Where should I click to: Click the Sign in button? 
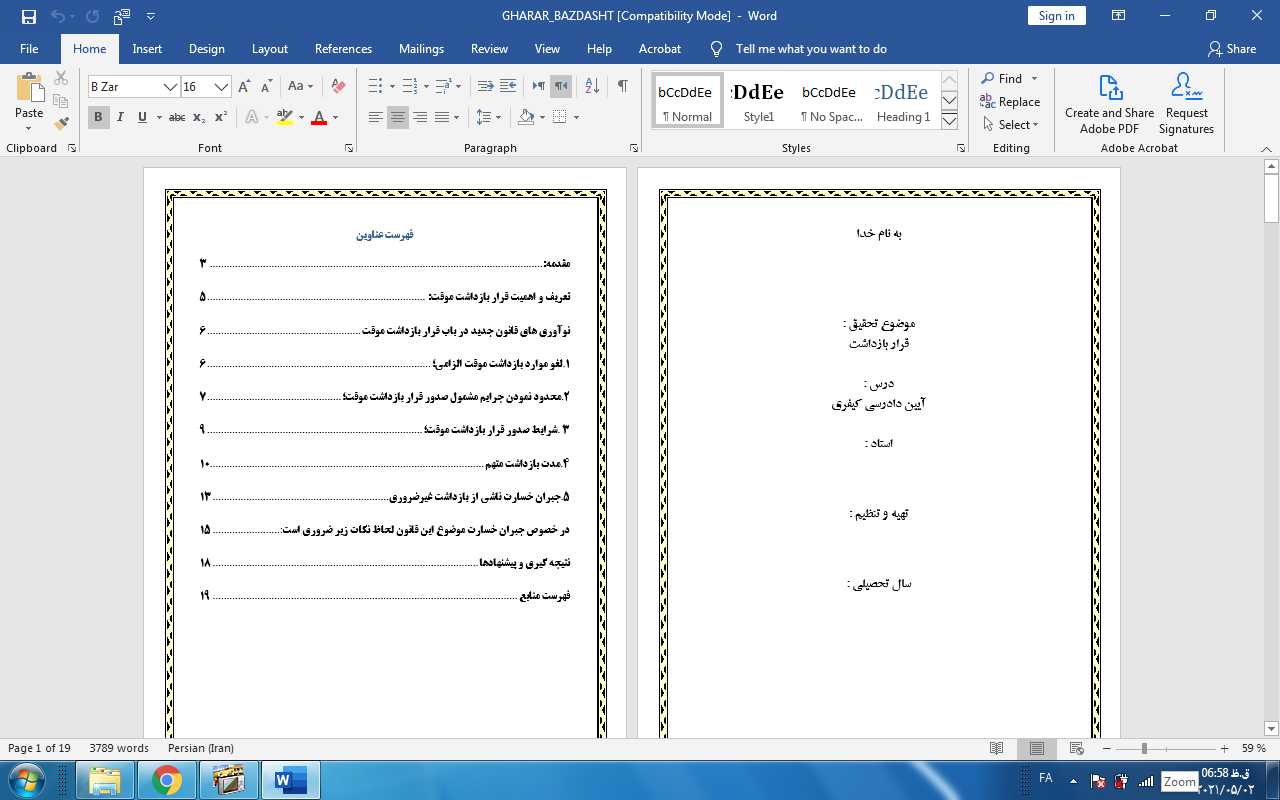point(1056,16)
